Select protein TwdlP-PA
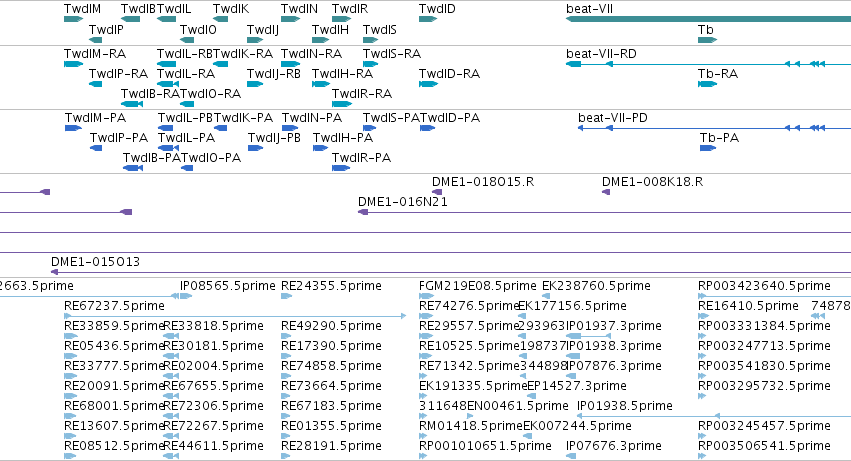Screen dimensions: 851x461 tap(119, 138)
